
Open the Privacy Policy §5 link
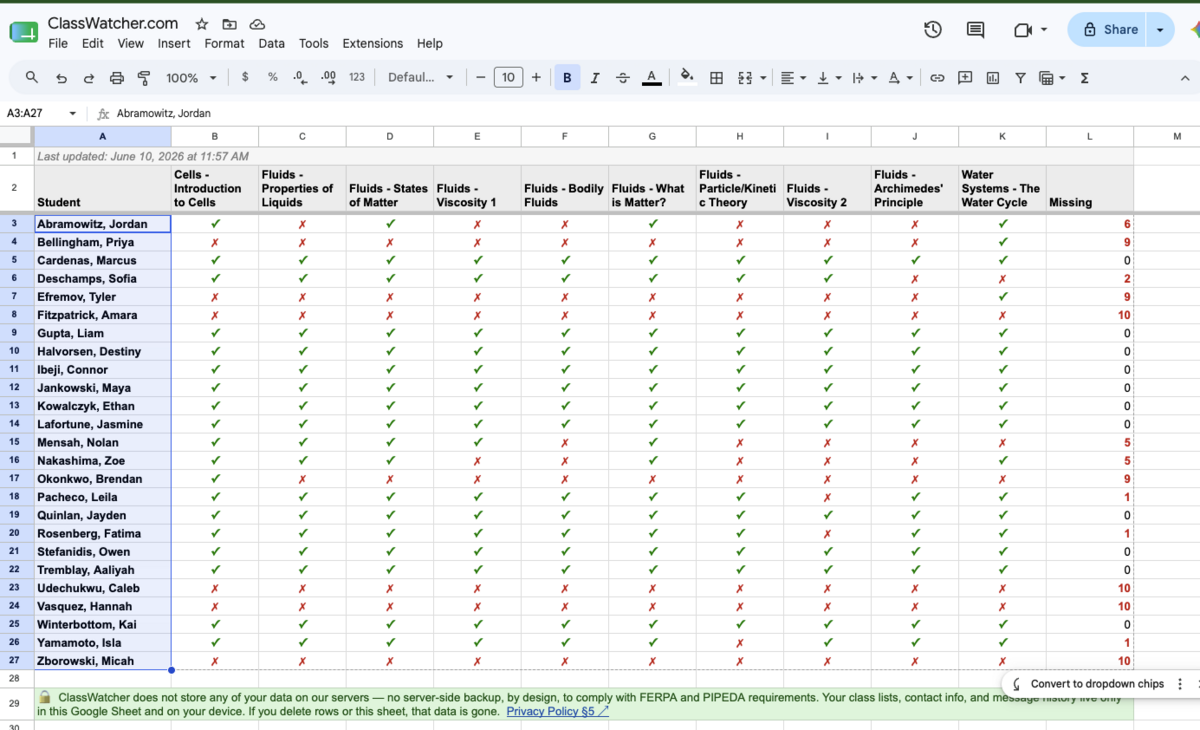557,711
